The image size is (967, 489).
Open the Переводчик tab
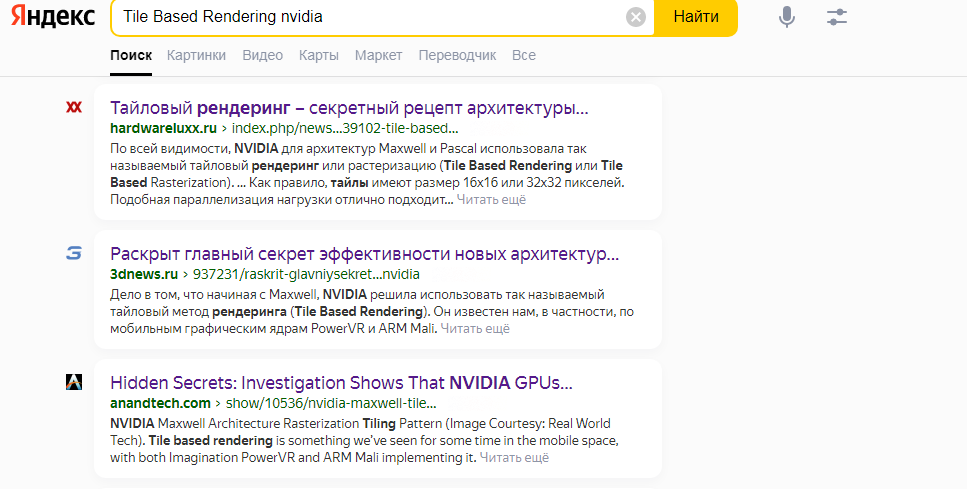coord(457,55)
